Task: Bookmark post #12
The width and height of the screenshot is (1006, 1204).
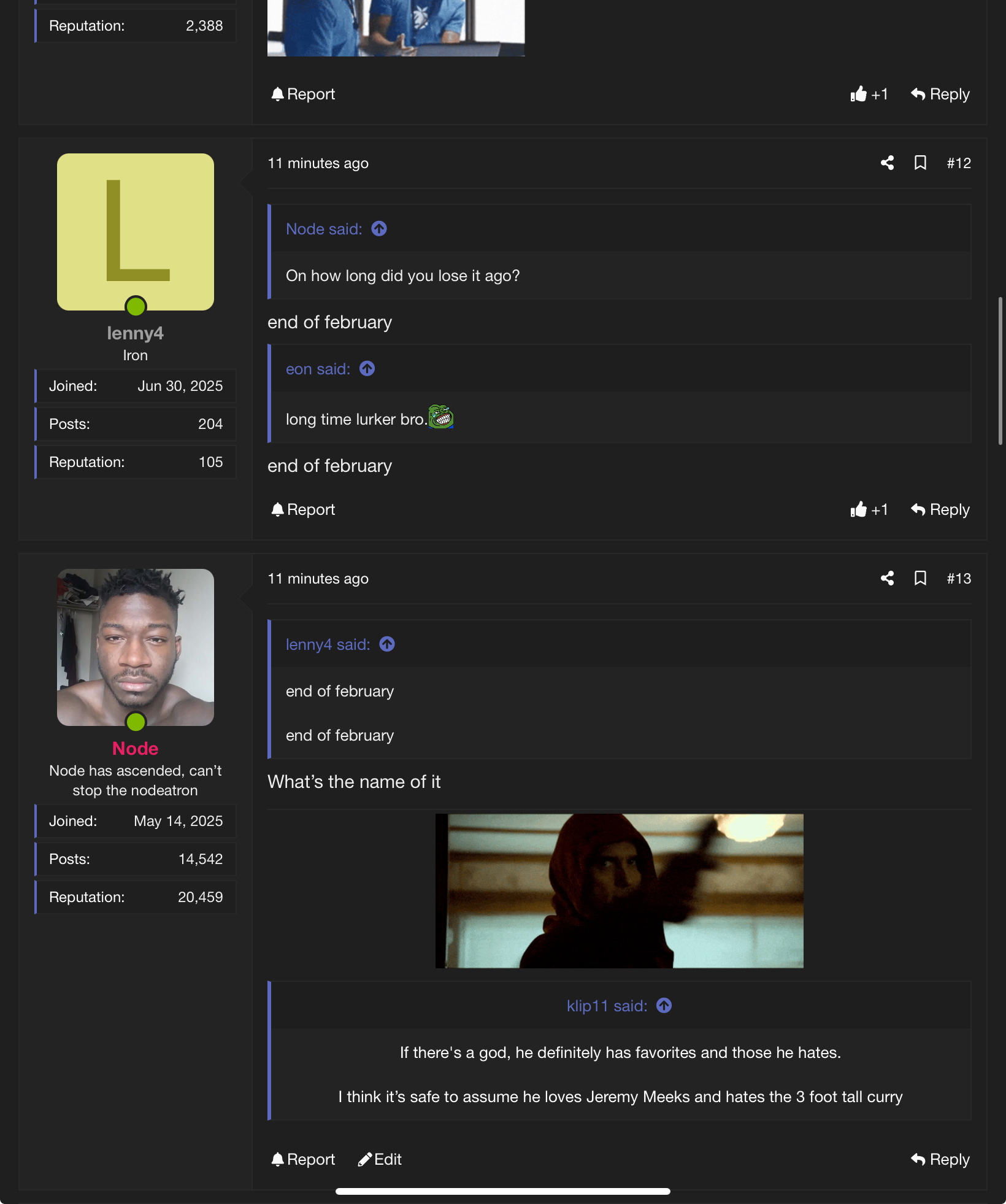Action: (x=920, y=163)
